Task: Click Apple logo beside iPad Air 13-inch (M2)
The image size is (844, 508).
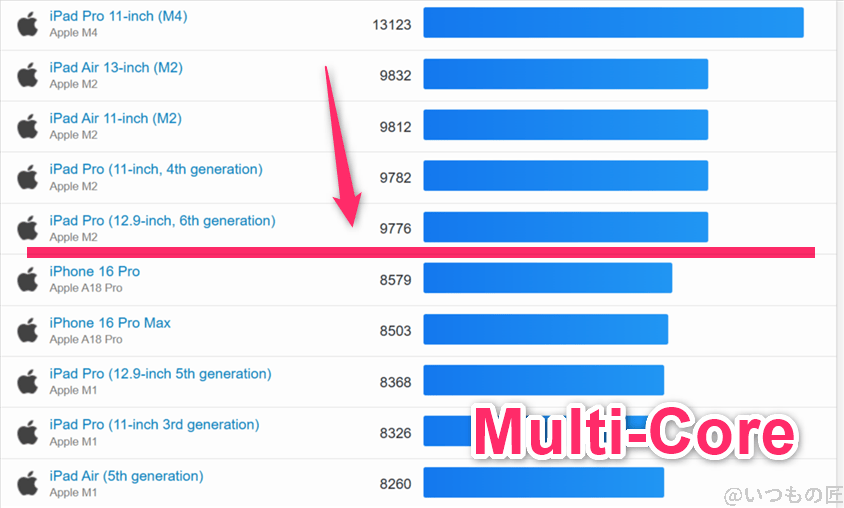Action: click(27, 75)
